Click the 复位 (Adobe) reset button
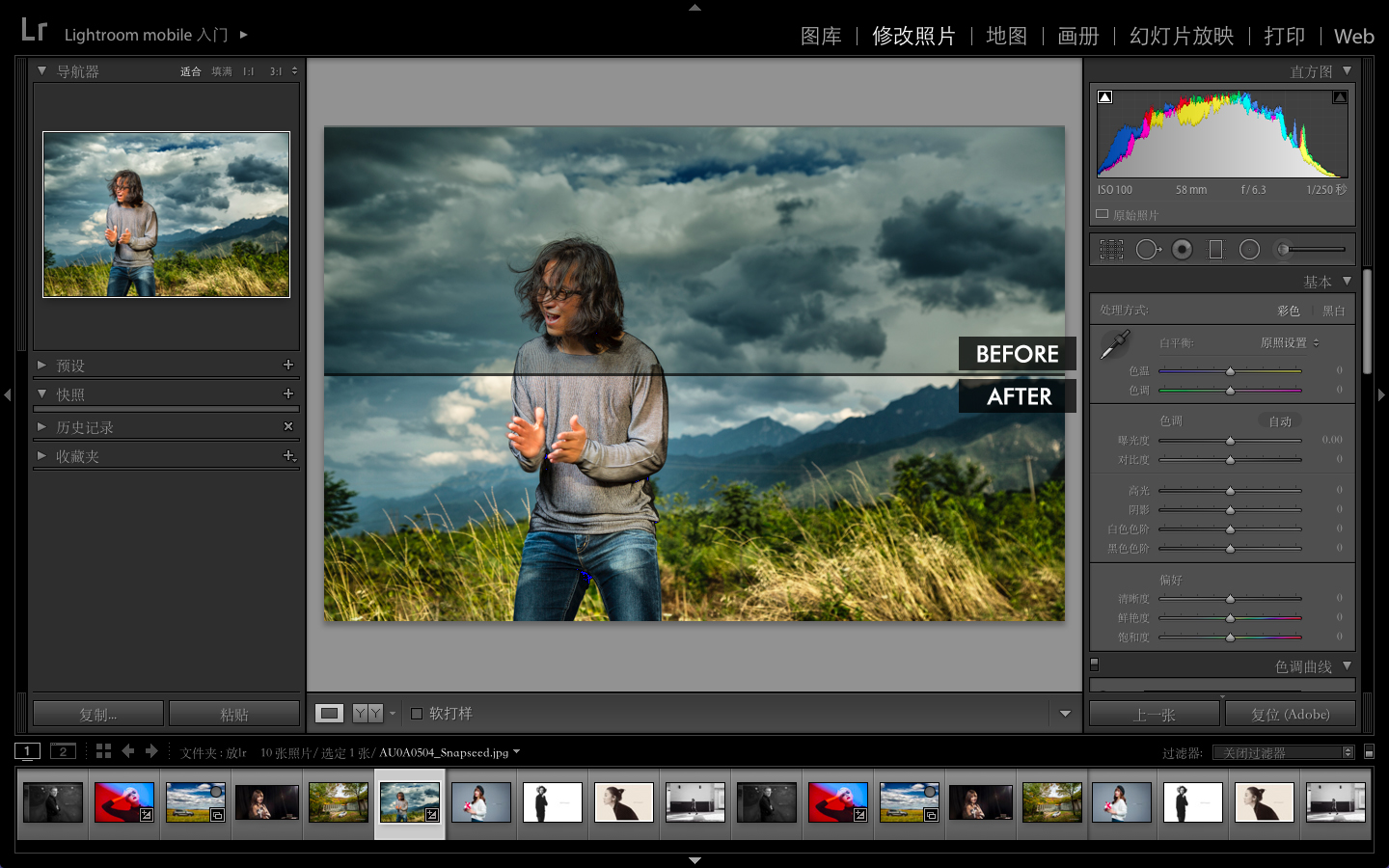This screenshot has width=1389, height=868. pyautogui.click(x=1290, y=715)
